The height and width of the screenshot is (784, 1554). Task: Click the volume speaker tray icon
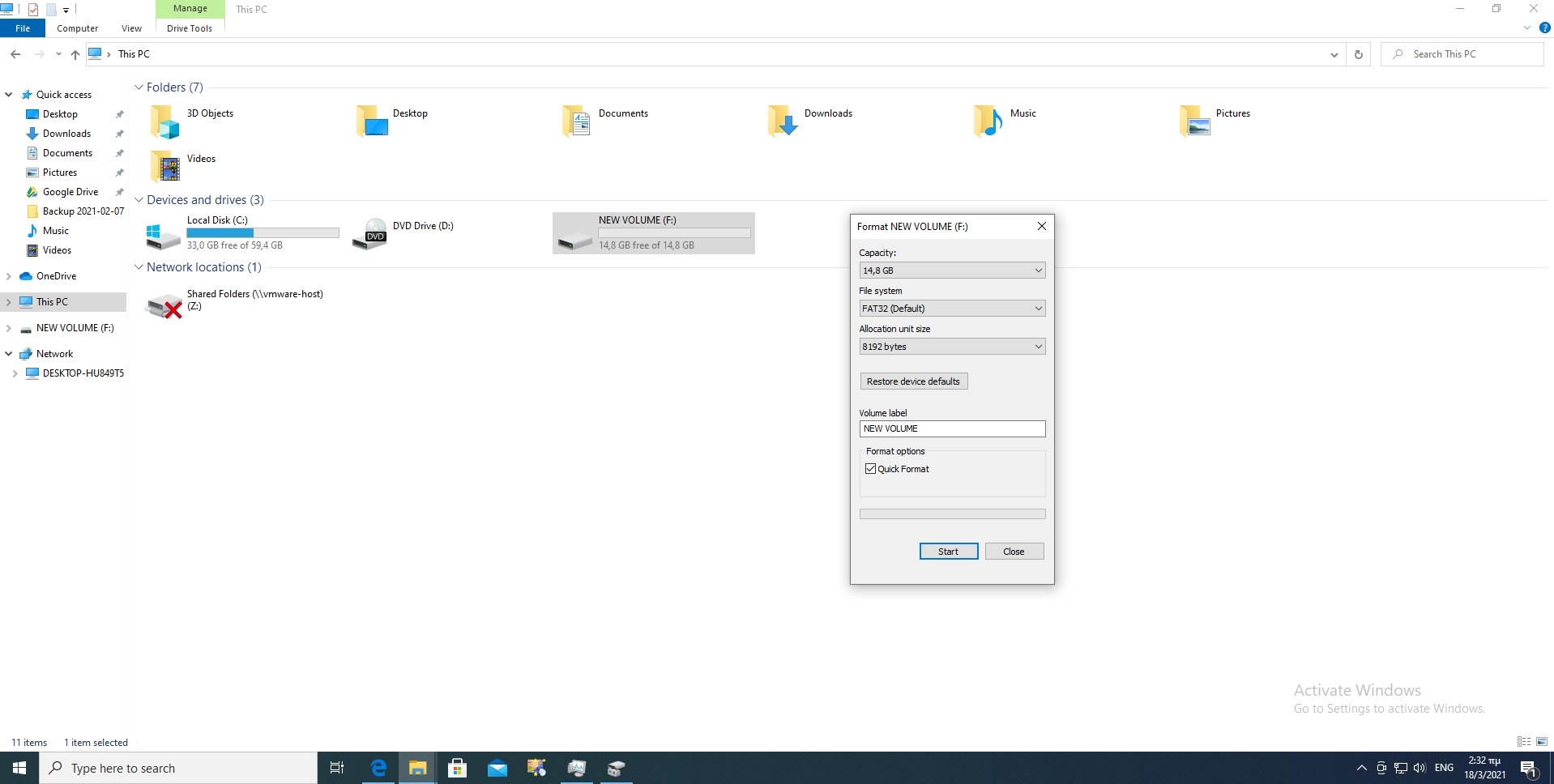pyautogui.click(x=1420, y=768)
